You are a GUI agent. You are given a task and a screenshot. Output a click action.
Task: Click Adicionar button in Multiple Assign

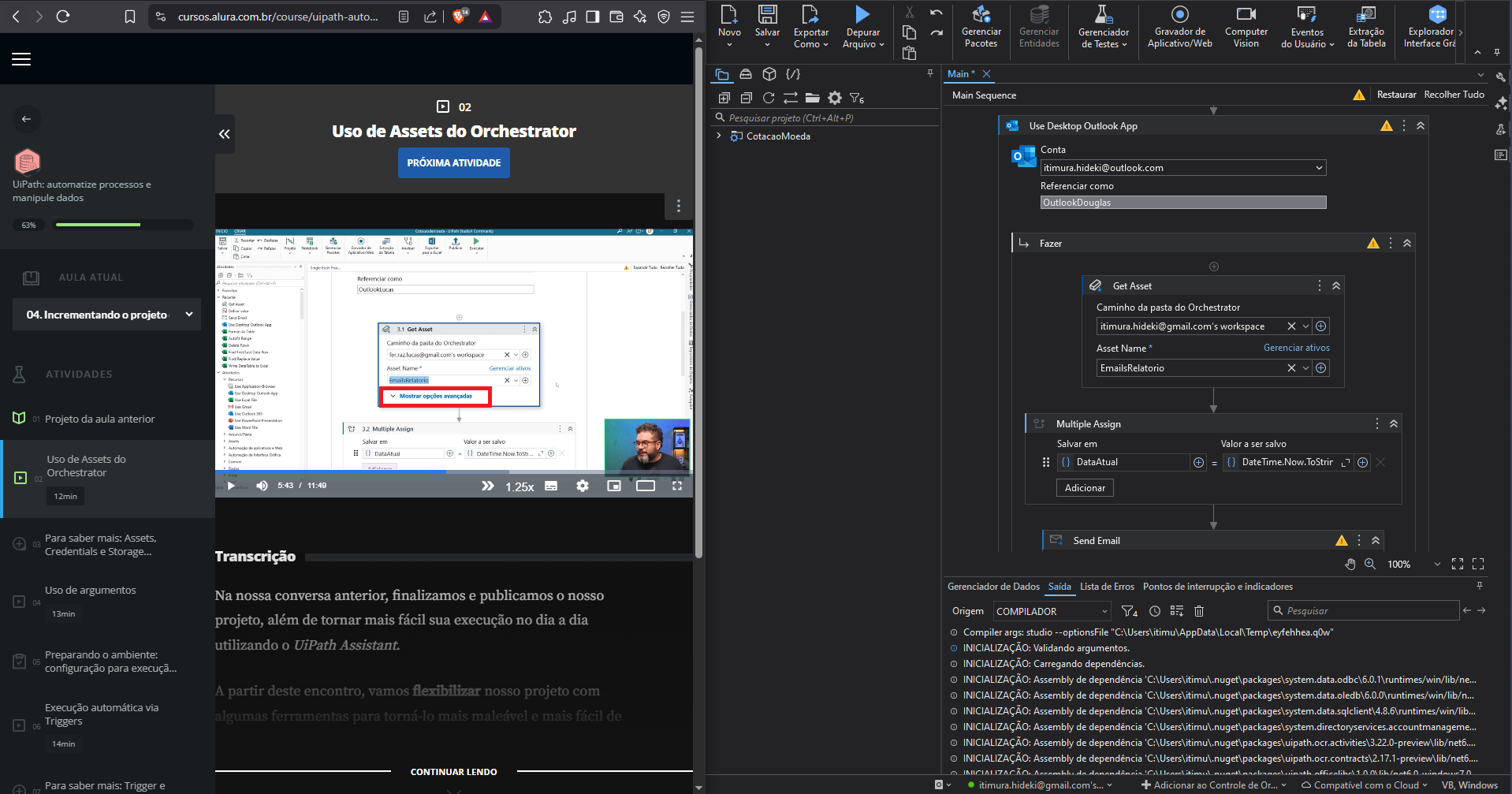coord(1085,488)
